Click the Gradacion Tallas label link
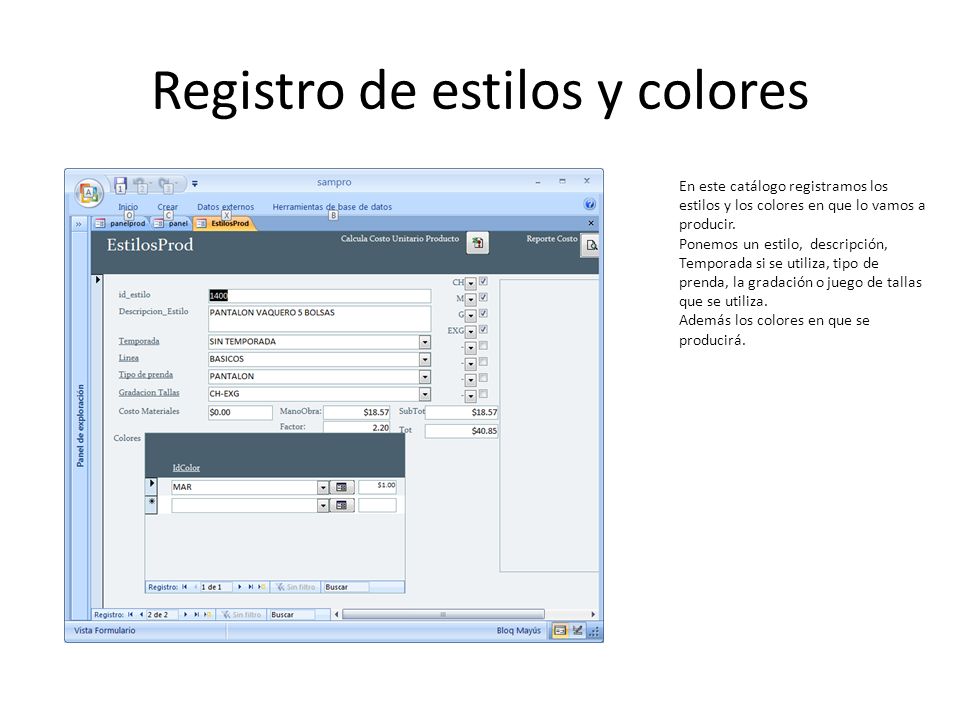The width and height of the screenshot is (960, 720). click(x=149, y=392)
